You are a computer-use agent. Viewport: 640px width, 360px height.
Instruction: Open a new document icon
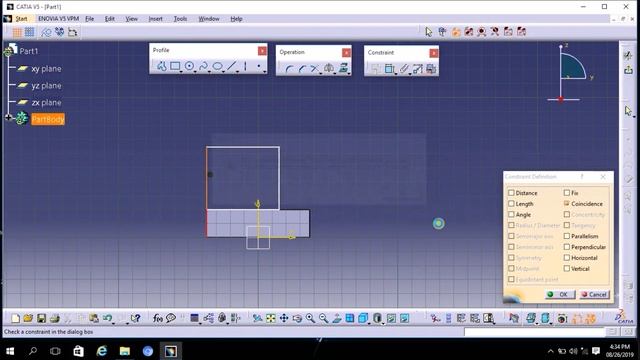click(x=15, y=318)
